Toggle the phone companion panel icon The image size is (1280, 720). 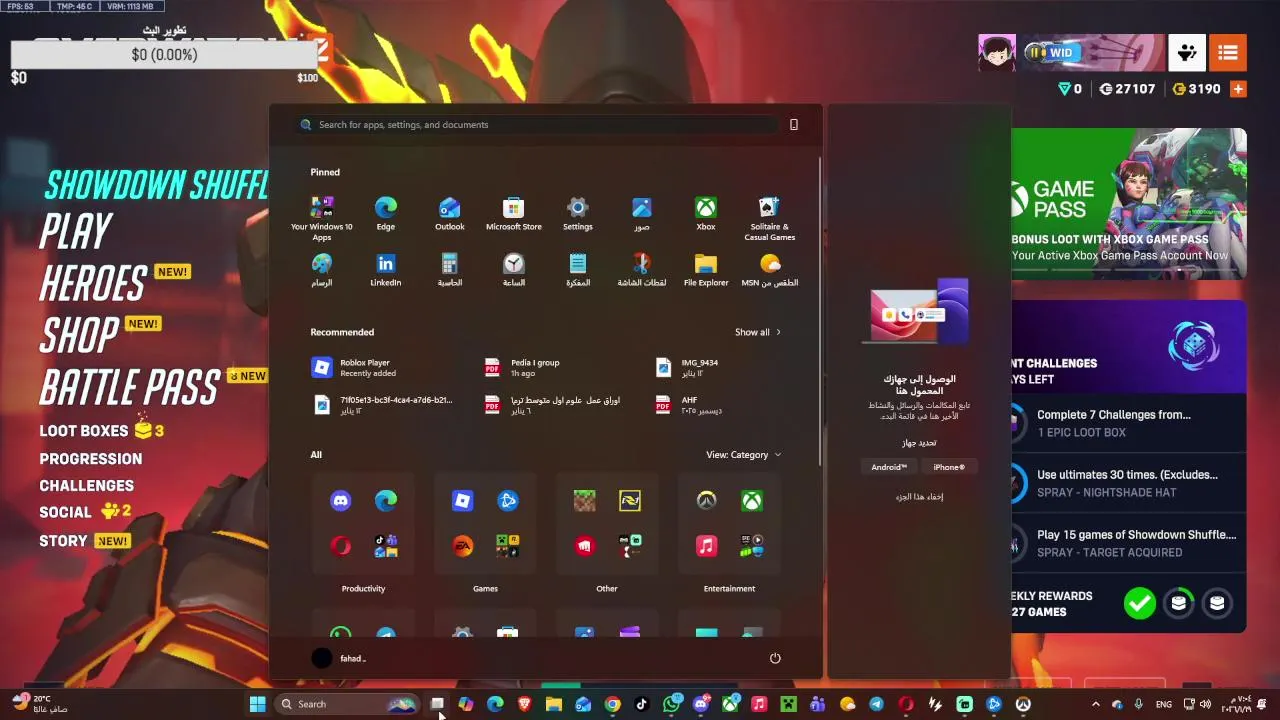click(794, 125)
